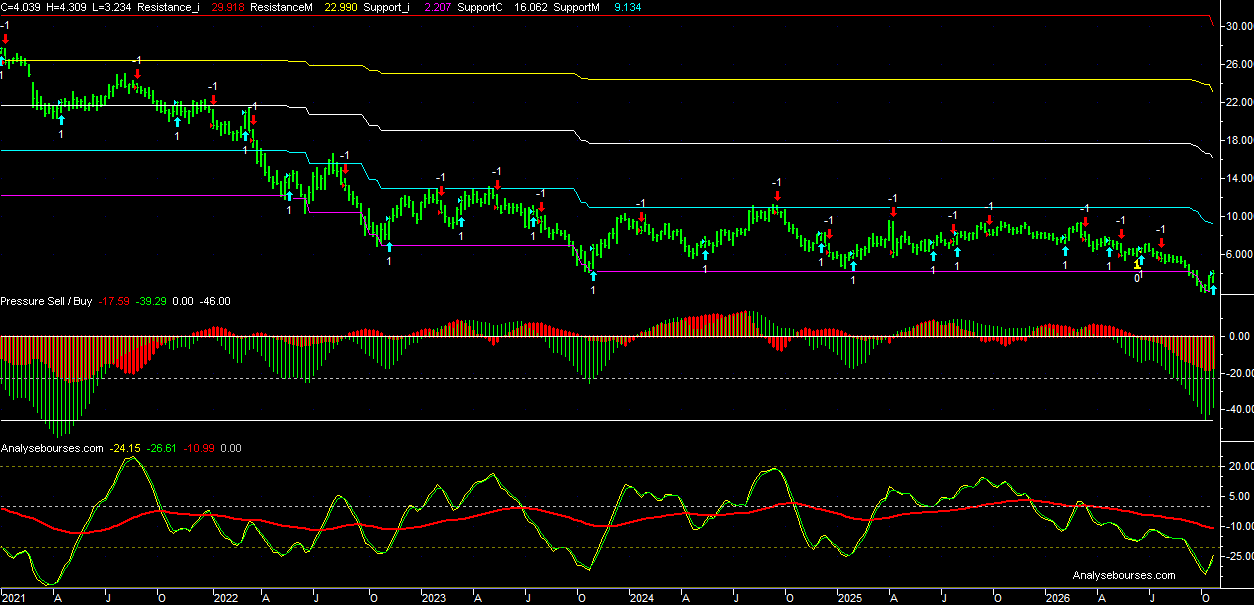The height and width of the screenshot is (605, 1254).
Task: Click the 2023 year label on time axis
Action: tap(433, 597)
